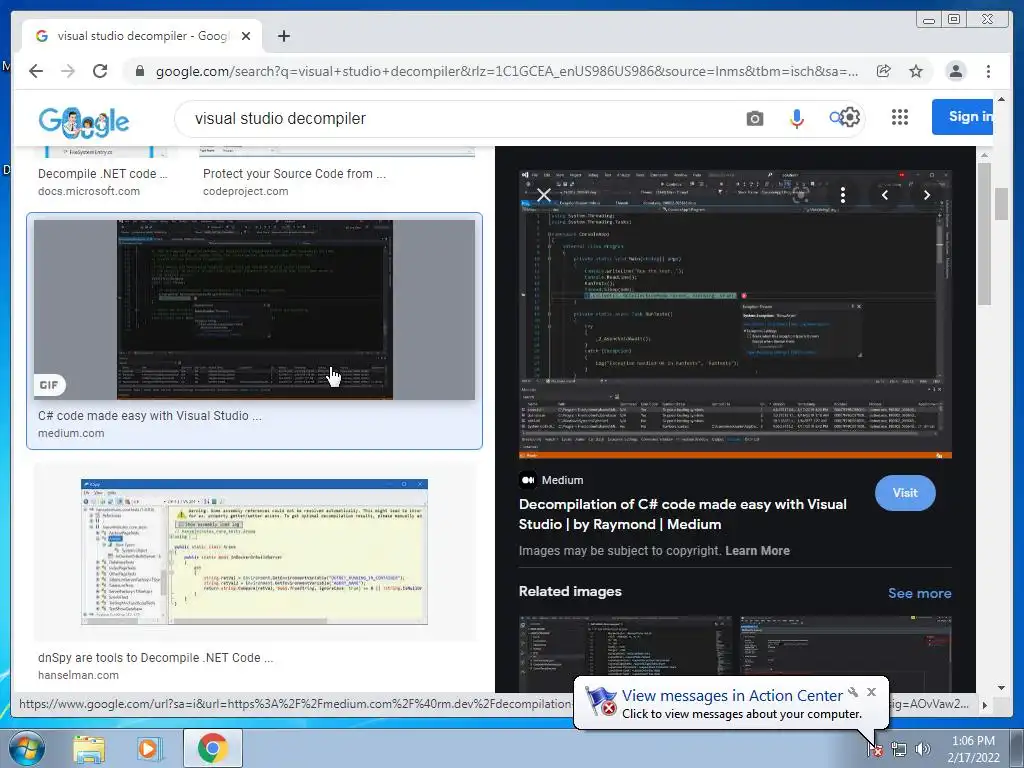The width and height of the screenshot is (1024, 768).
Task: Click the page scrollbar down arrow
Action: (x=1001, y=688)
